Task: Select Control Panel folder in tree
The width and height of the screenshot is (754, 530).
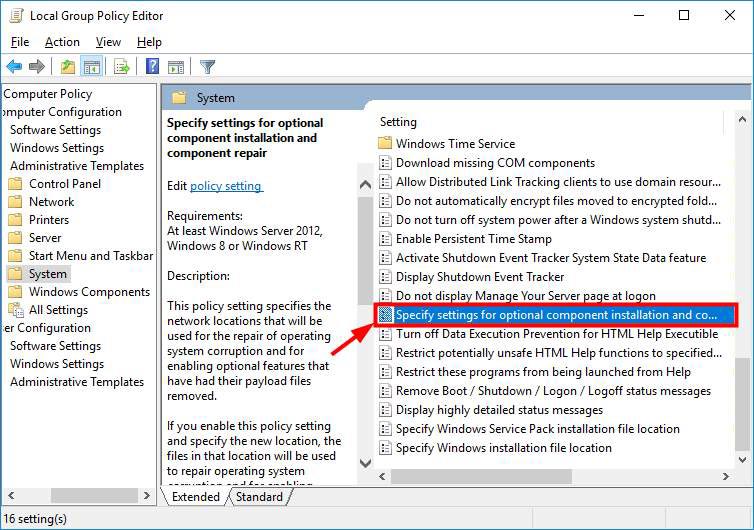Action: pyautogui.click(x=65, y=184)
